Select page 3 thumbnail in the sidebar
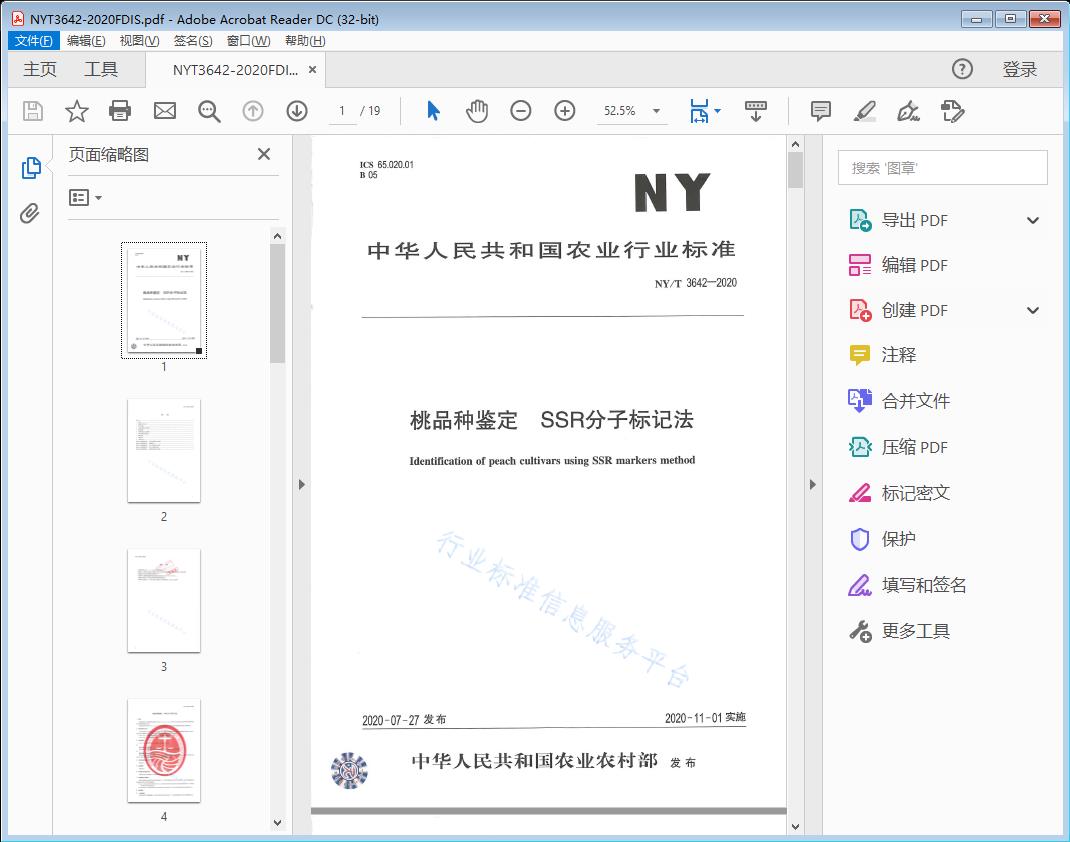Screen dimensions: 1070x842 click(x=164, y=599)
